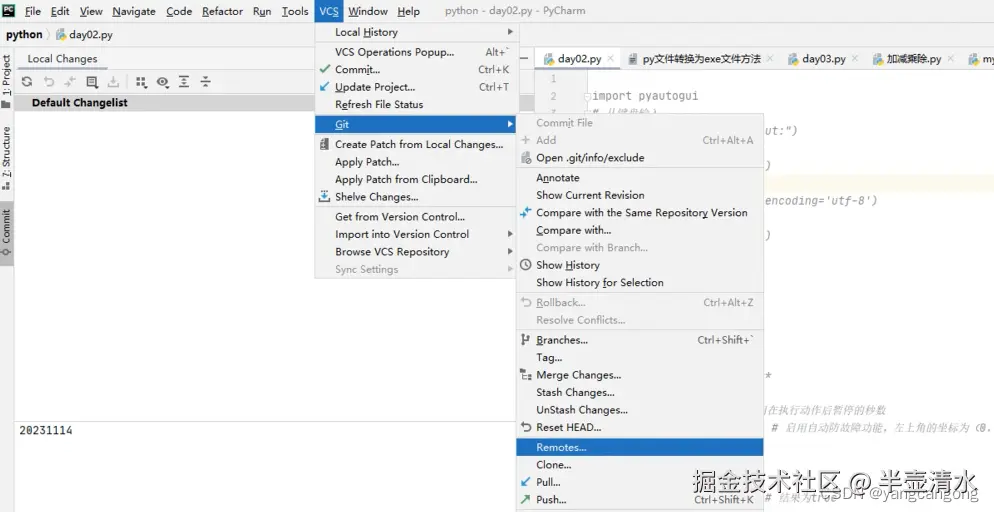Choose Apply Patch... entry
The height and width of the screenshot is (512, 994).
click(x=416, y=162)
